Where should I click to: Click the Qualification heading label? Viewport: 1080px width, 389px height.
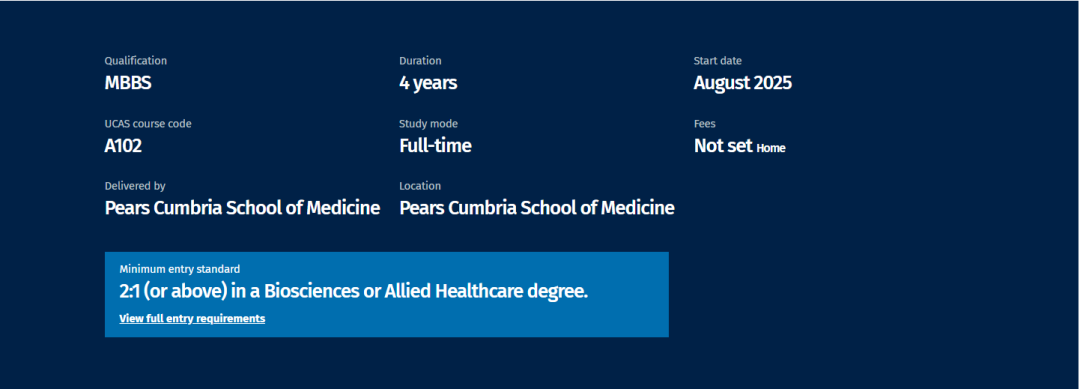[136, 61]
